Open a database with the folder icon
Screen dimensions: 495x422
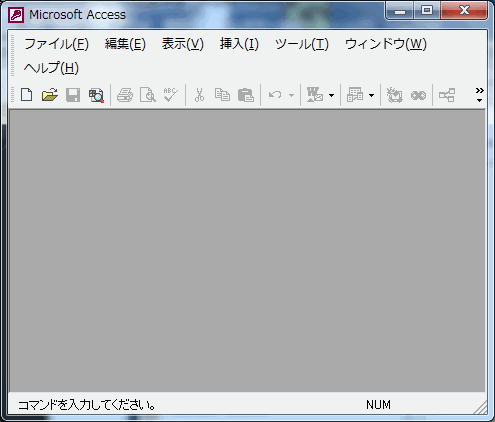pyautogui.click(x=50, y=95)
